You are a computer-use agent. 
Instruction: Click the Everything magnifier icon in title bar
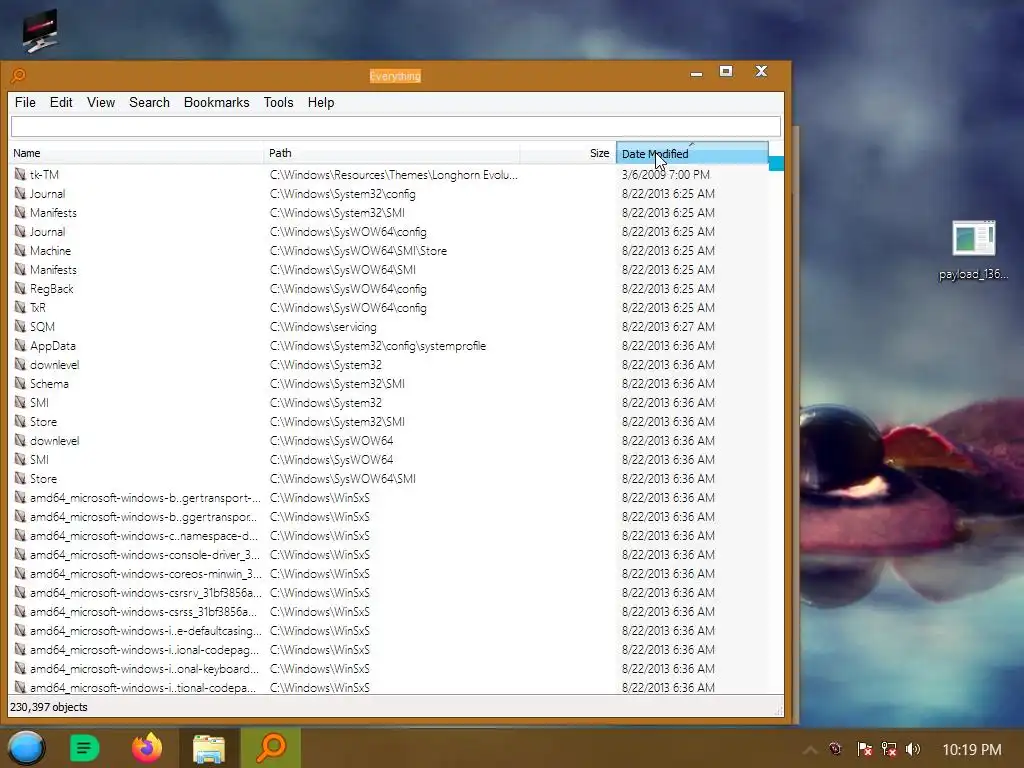pos(18,76)
